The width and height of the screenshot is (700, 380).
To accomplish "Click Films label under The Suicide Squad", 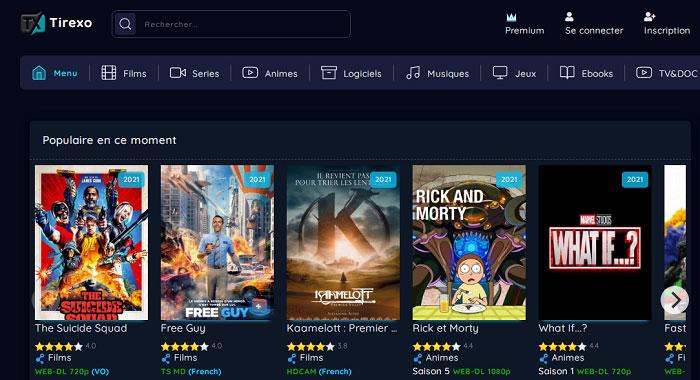I will (59, 358).
